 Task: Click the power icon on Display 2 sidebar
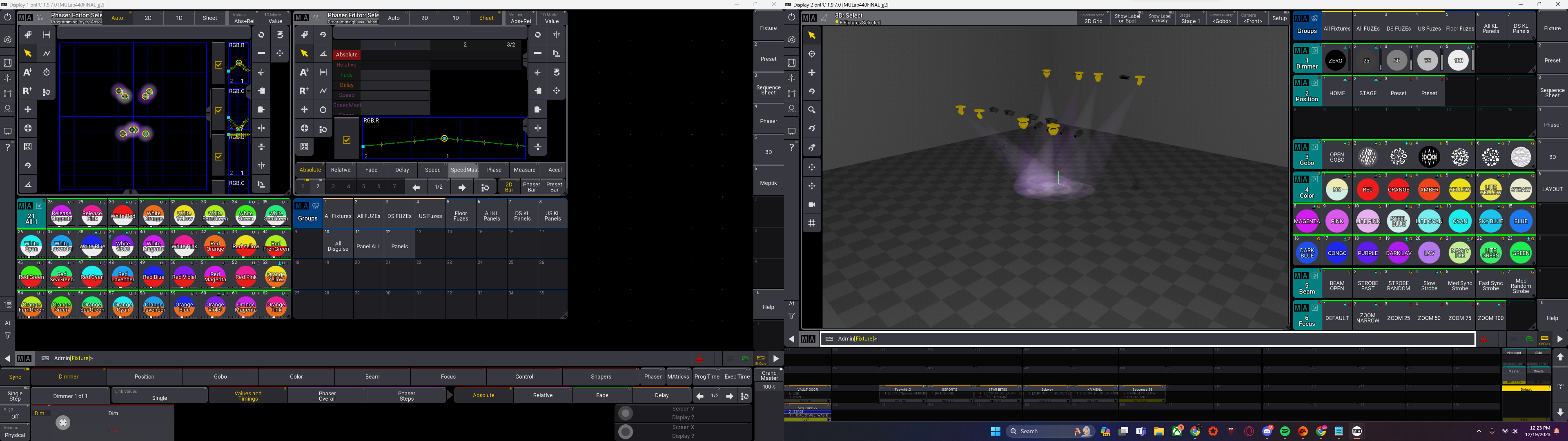pos(791,17)
